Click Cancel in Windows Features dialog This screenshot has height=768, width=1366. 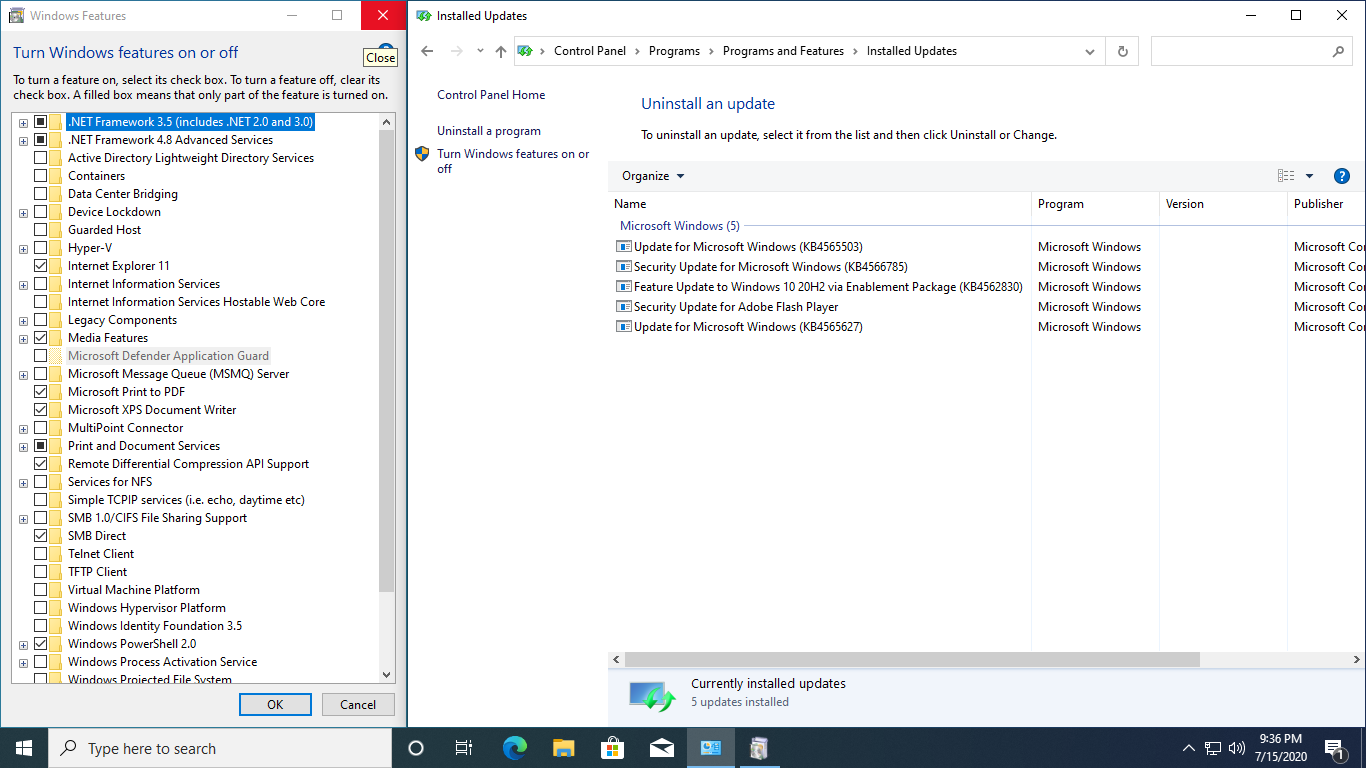(x=358, y=704)
